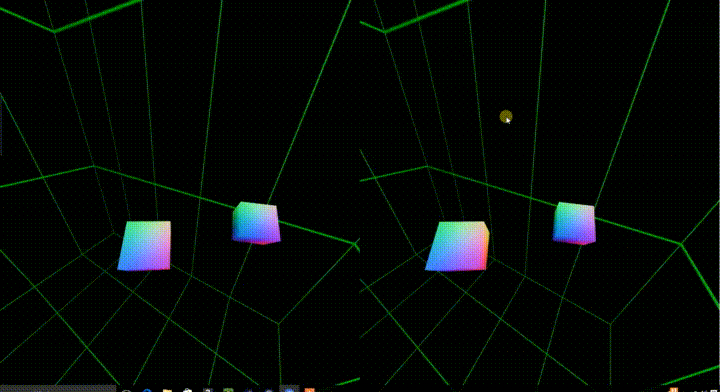Image resolution: width=720 pixels, height=392 pixels.
Task: Click the highlighted active browser taskbar icon
Action: [289, 389]
